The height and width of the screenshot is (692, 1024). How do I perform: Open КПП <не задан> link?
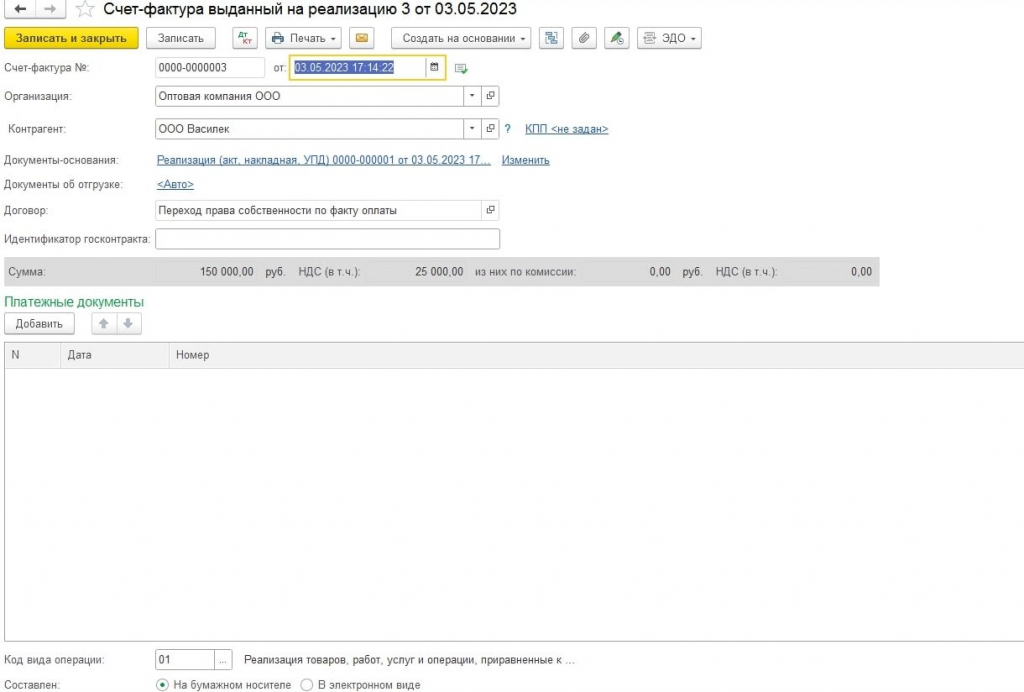[x=566, y=129]
